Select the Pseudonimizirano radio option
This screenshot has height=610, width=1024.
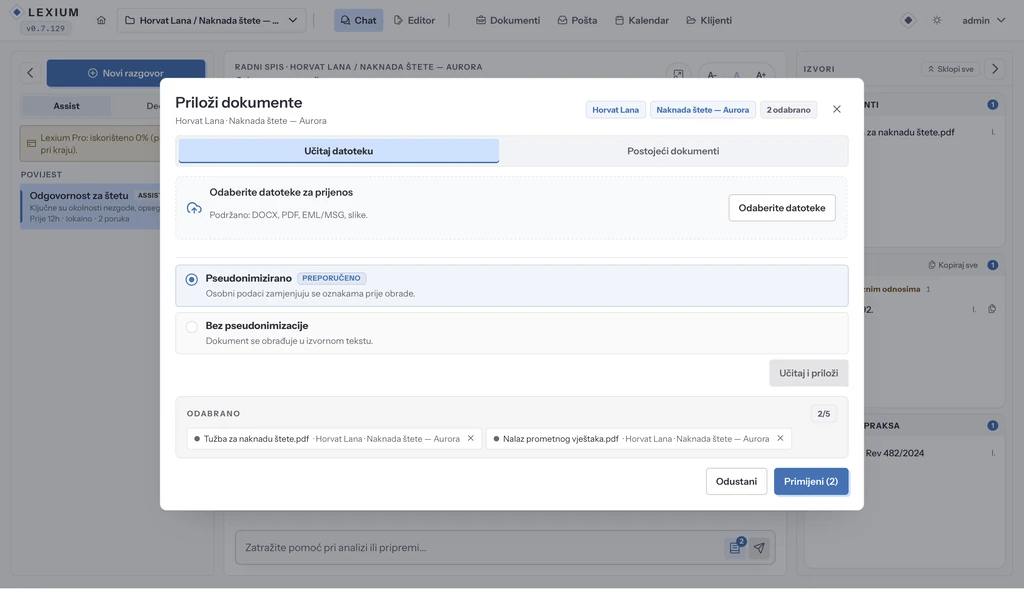coord(191,280)
